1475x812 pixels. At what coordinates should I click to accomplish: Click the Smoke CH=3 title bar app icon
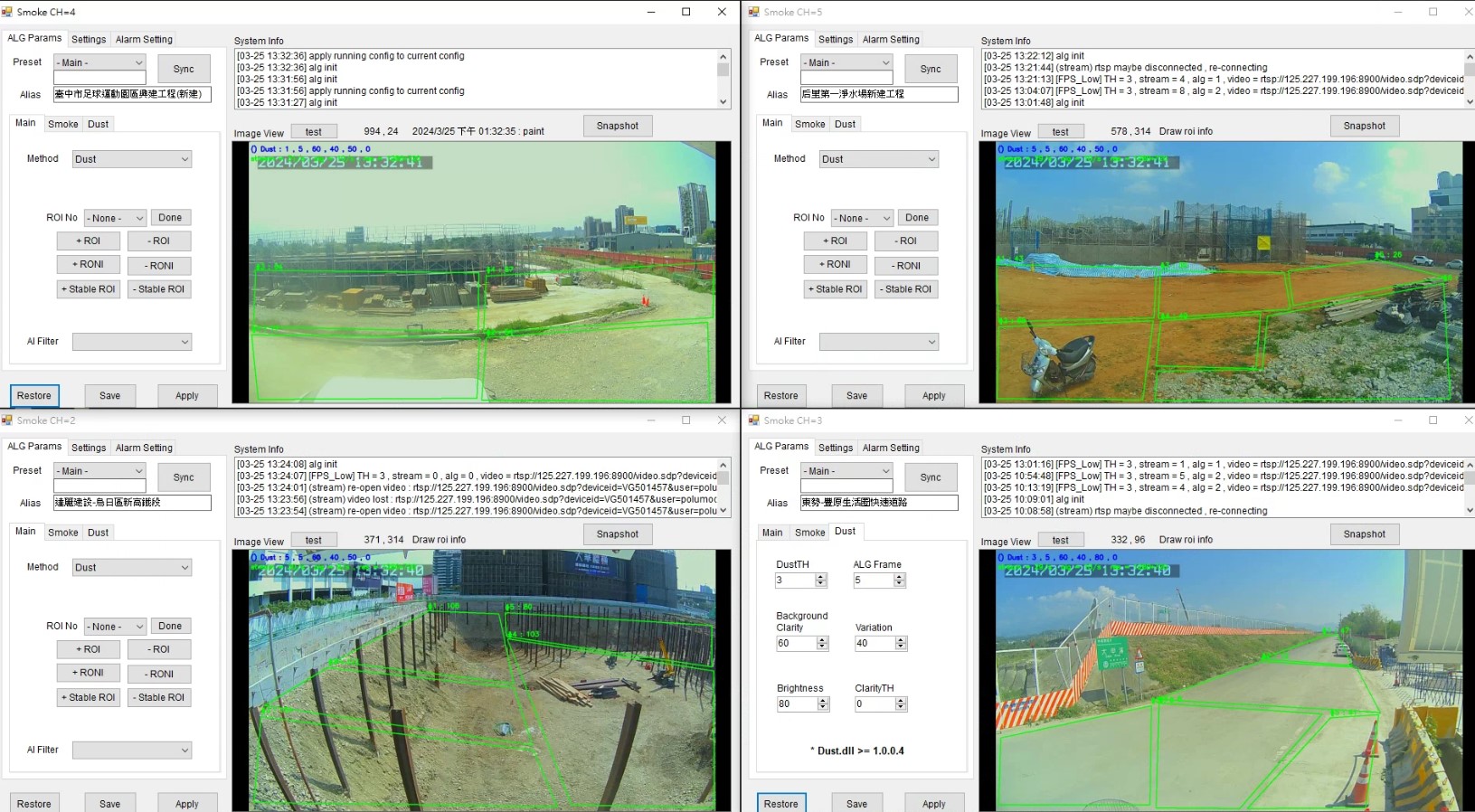[754, 420]
